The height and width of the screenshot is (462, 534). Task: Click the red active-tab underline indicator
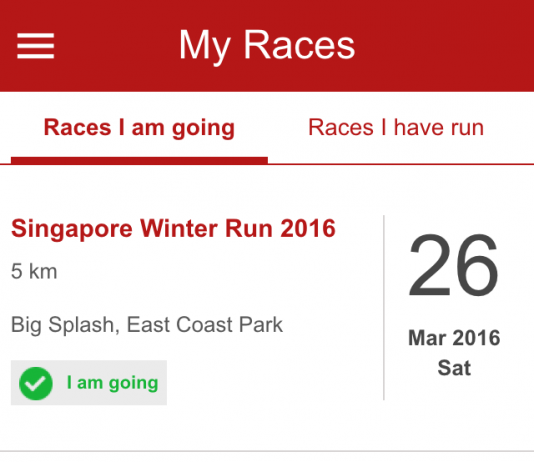[139, 160]
